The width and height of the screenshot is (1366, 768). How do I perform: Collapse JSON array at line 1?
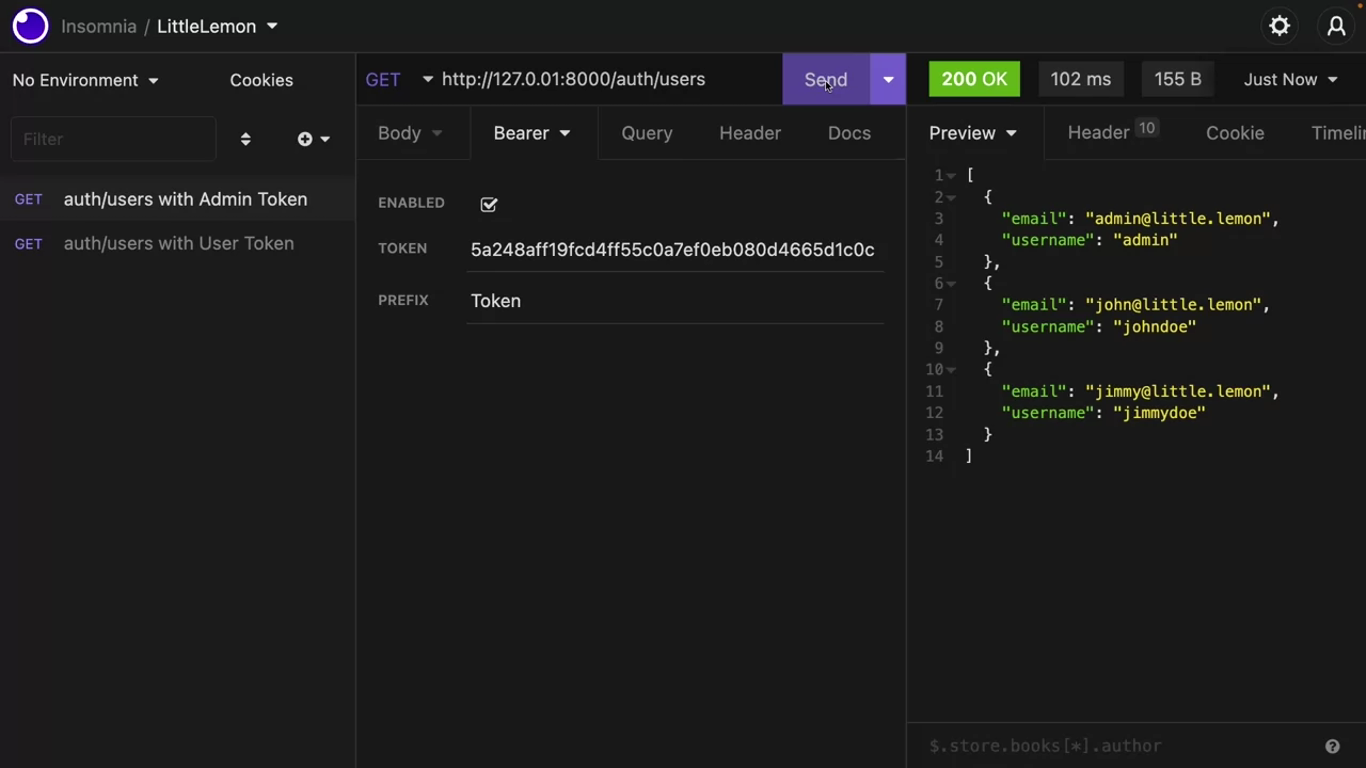click(951, 176)
